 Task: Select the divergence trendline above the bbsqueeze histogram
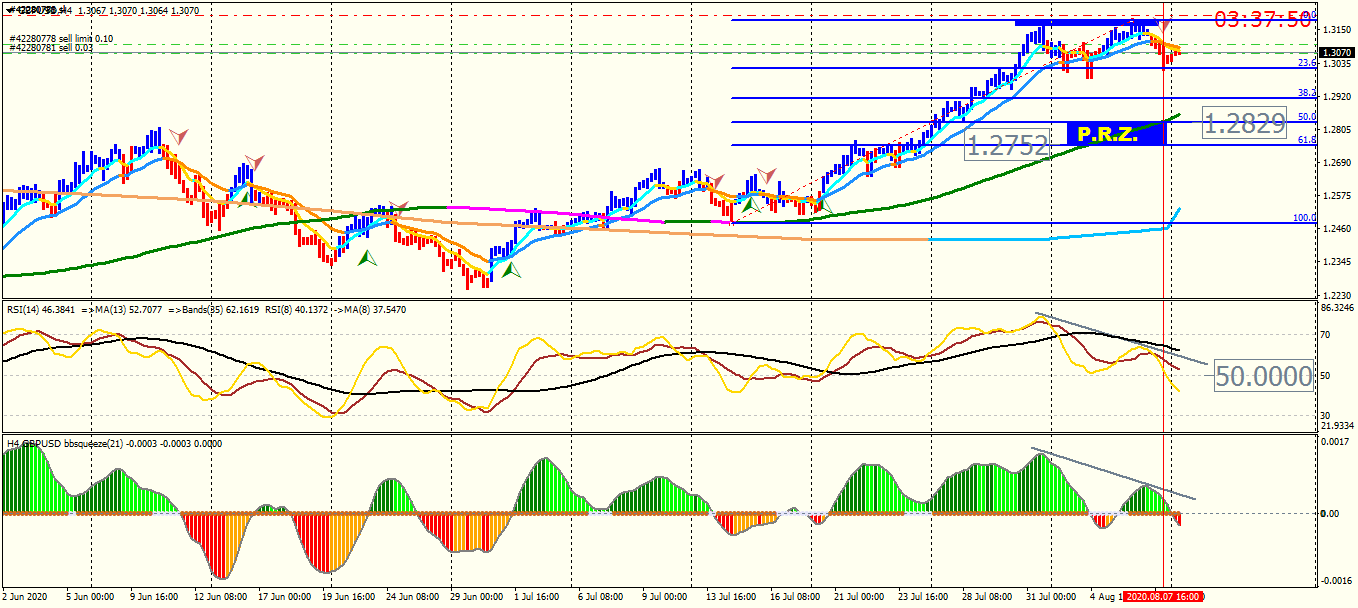tap(1113, 473)
